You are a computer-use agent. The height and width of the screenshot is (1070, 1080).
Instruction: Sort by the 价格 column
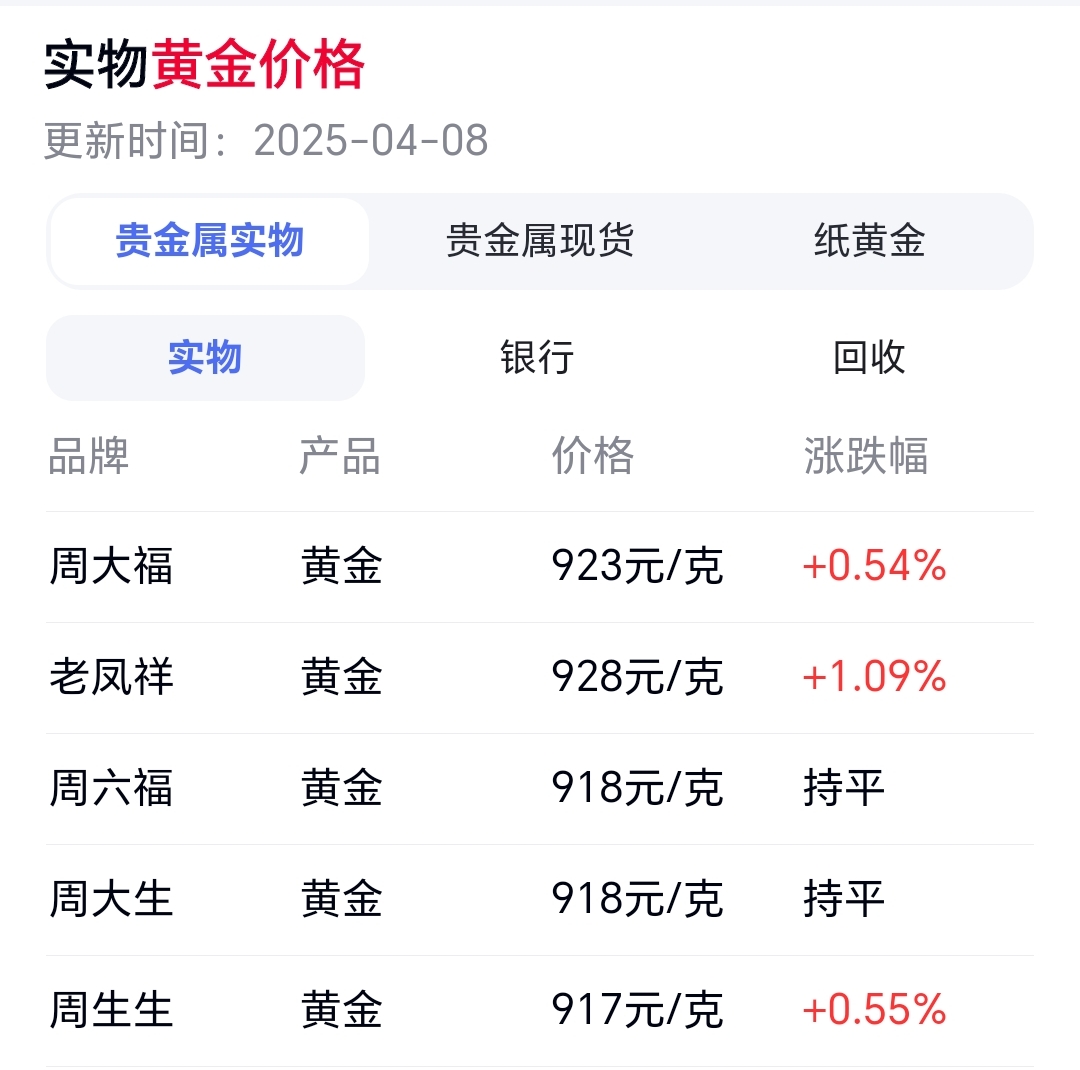(593, 457)
